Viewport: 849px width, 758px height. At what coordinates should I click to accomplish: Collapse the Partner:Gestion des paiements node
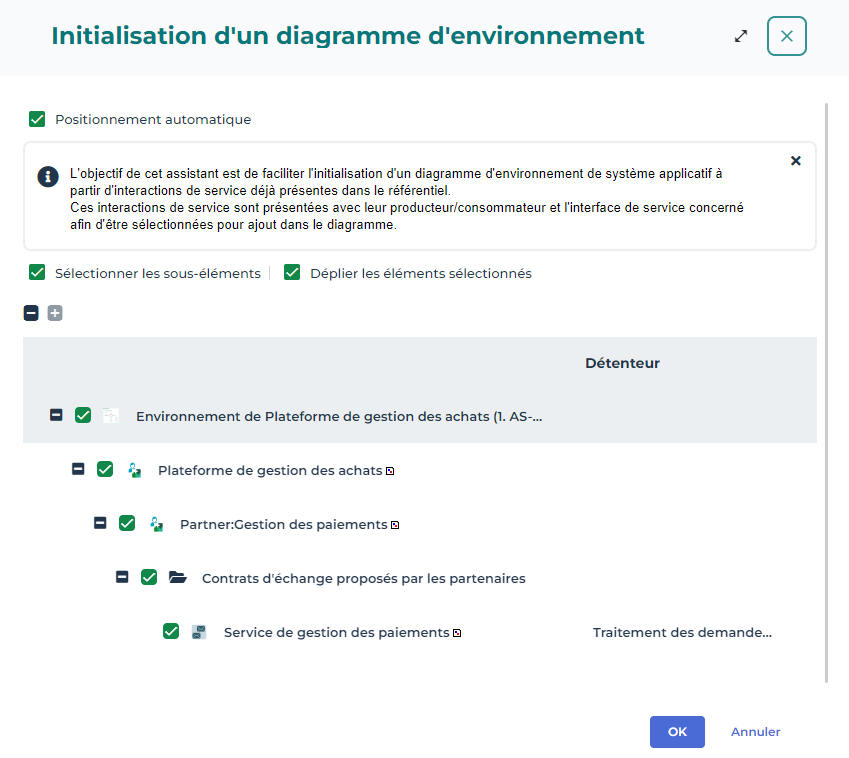pyautogui.click(x=100, y=523)
